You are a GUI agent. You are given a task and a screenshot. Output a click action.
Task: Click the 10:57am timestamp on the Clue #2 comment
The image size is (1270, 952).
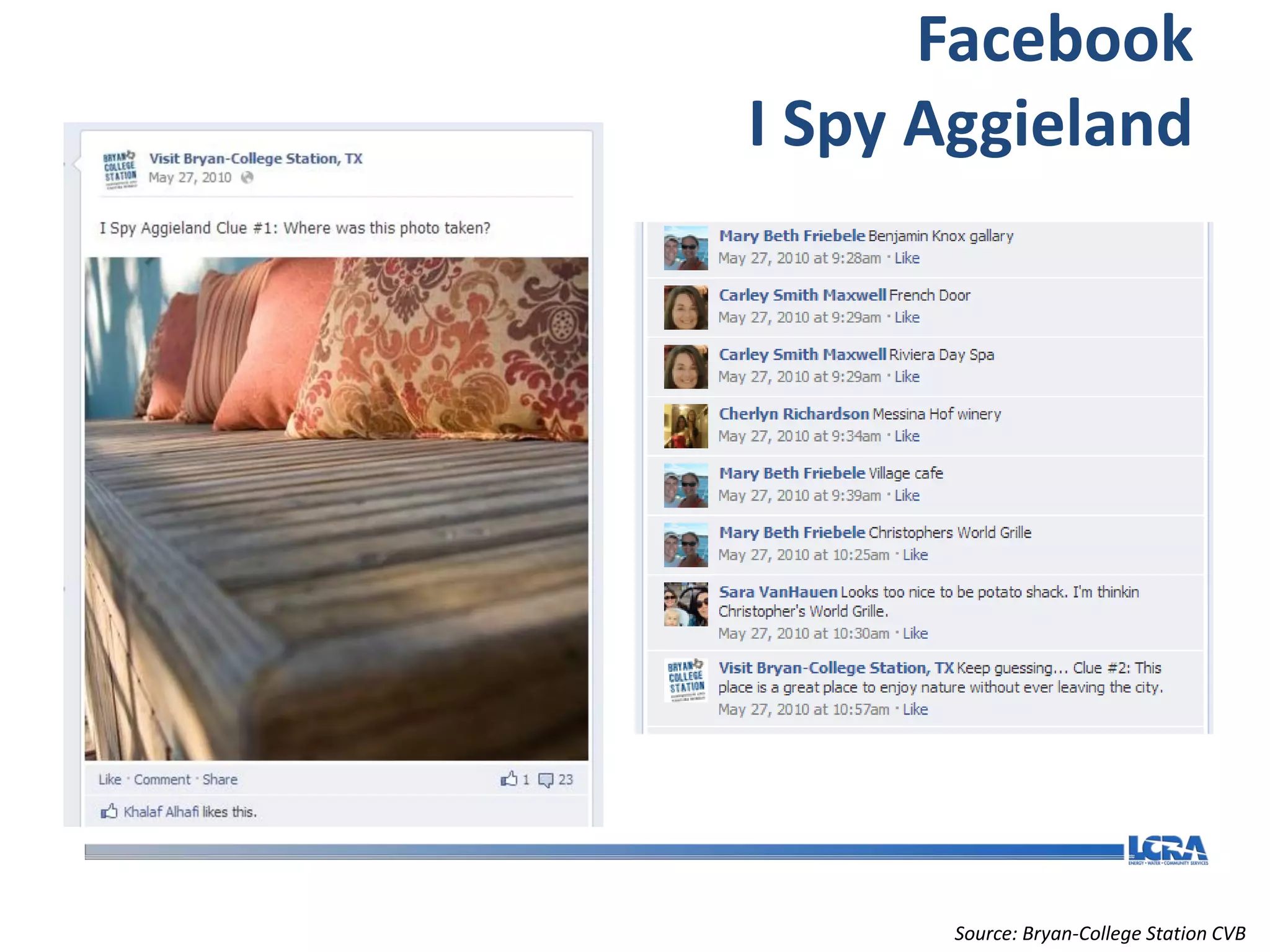(x=804, y=710)
